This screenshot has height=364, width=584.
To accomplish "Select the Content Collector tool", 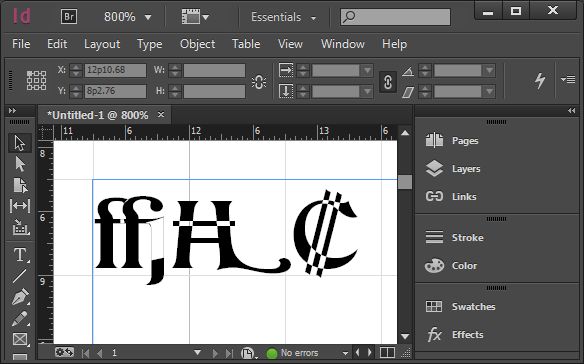I will point(20,227).
